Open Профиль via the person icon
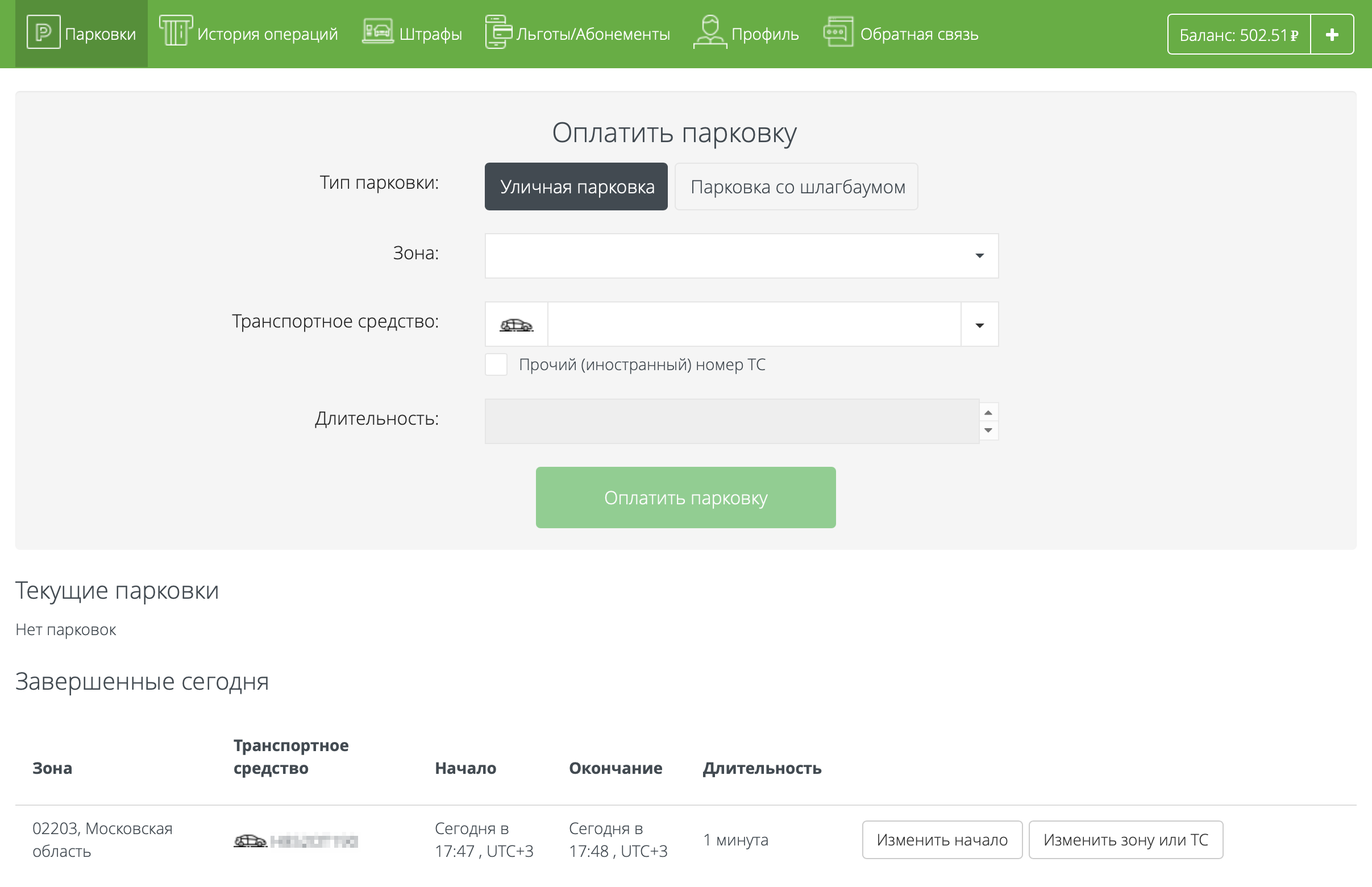The width and height of the screenshot is (1372, 887). (x=710, y=32)
